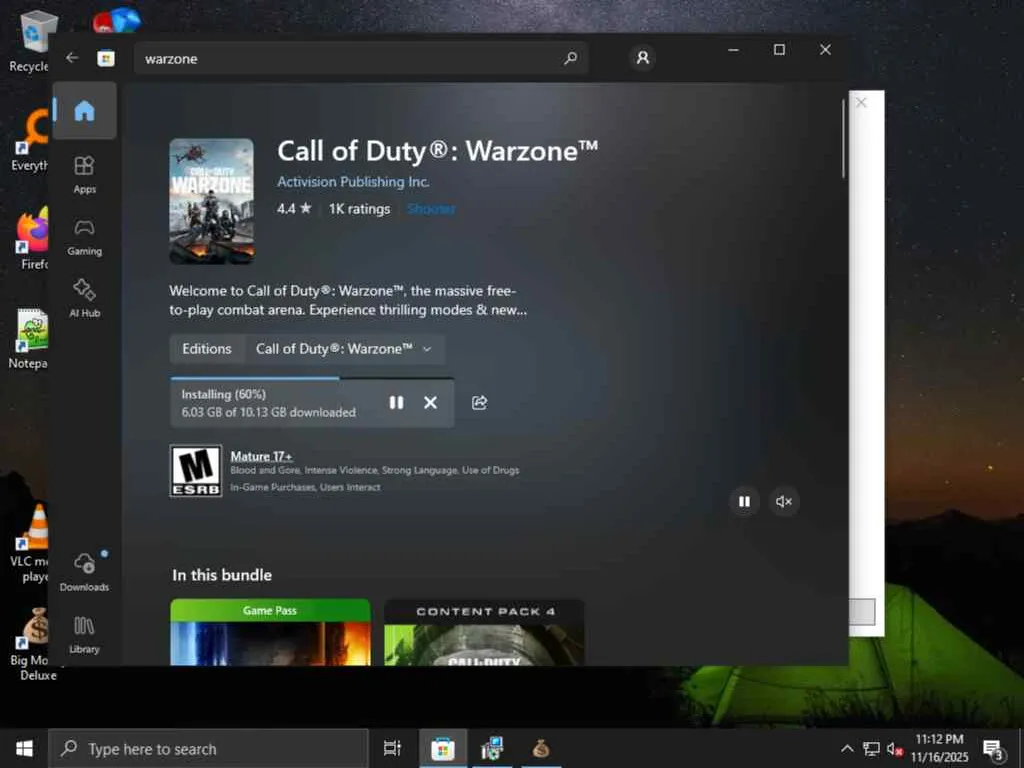
Task: Click the warzone search input field
Action: (x=361, y=58)
